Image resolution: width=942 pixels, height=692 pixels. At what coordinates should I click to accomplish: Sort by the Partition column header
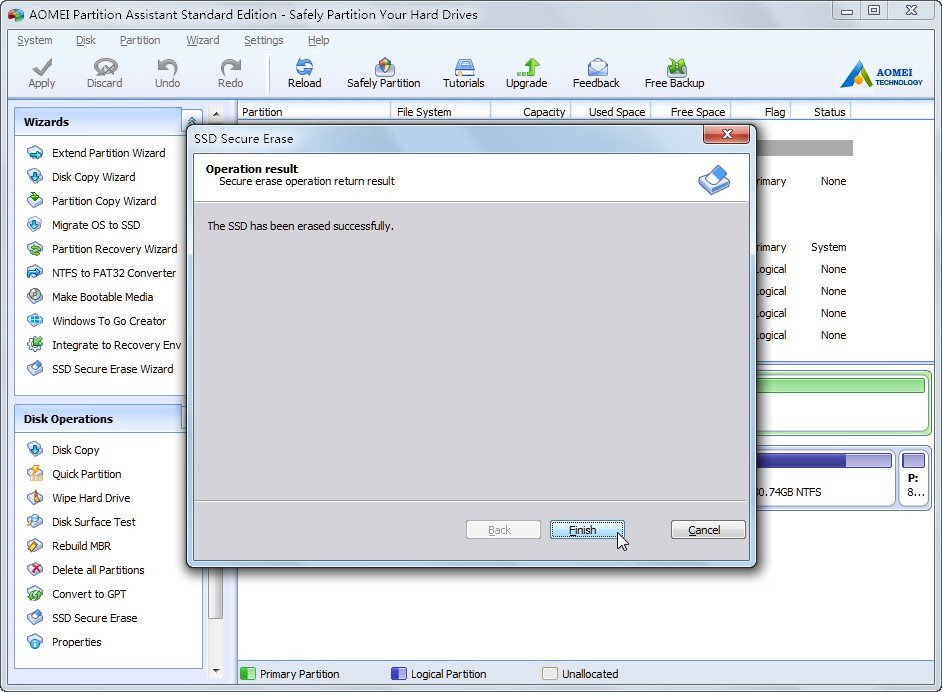pos(314,112)
